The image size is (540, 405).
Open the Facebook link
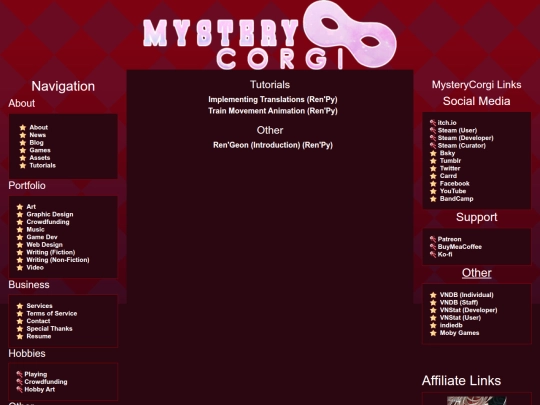click(x=455, y=184)
